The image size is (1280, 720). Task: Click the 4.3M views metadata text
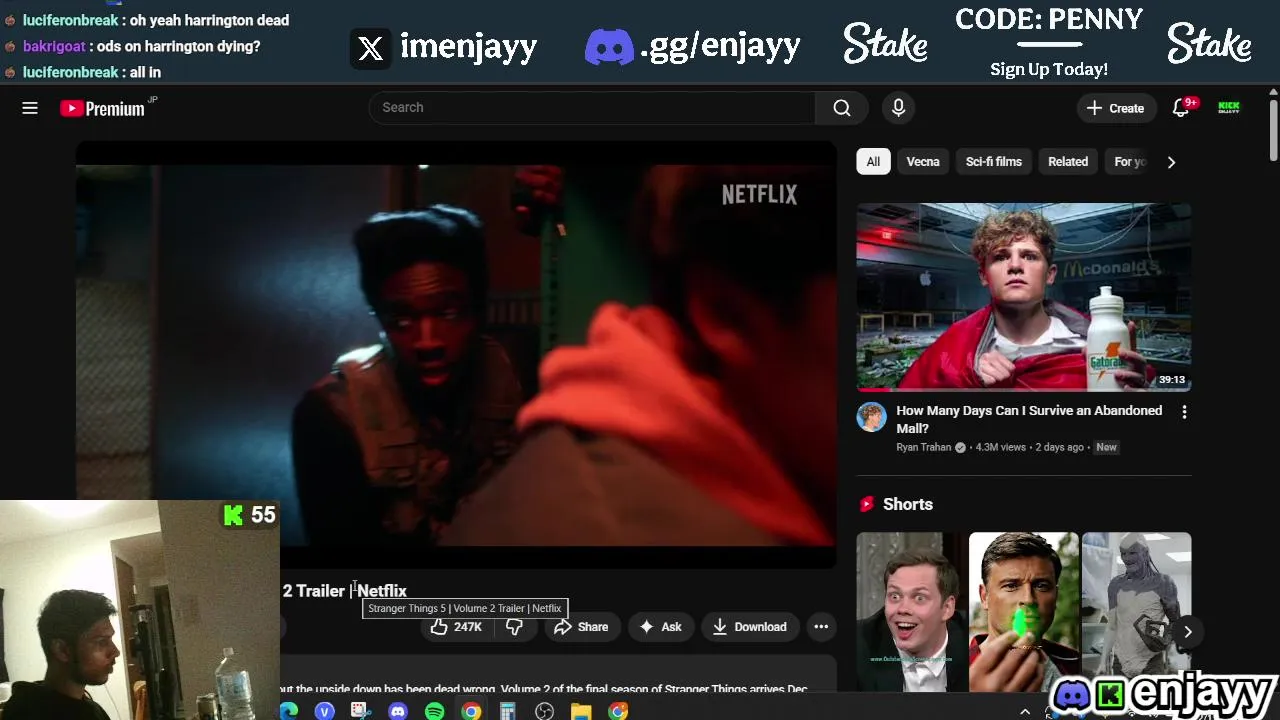(1000, 448)
